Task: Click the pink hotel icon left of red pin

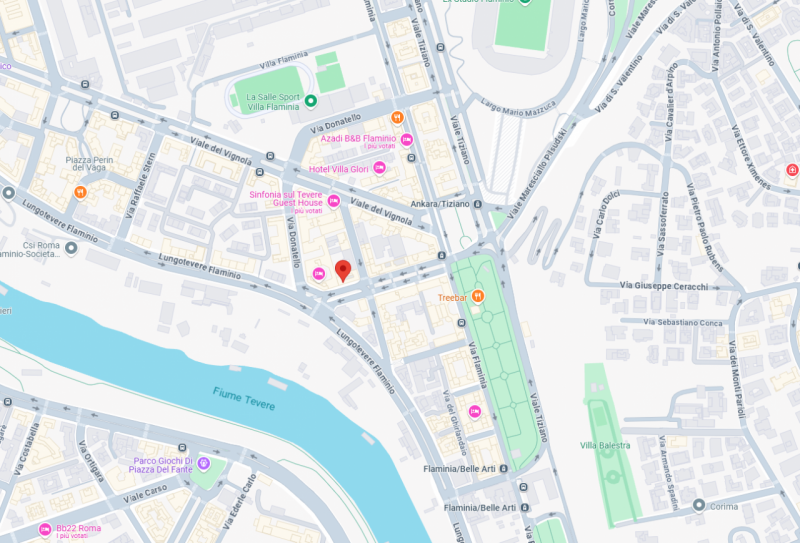Action: pos(319,274)
